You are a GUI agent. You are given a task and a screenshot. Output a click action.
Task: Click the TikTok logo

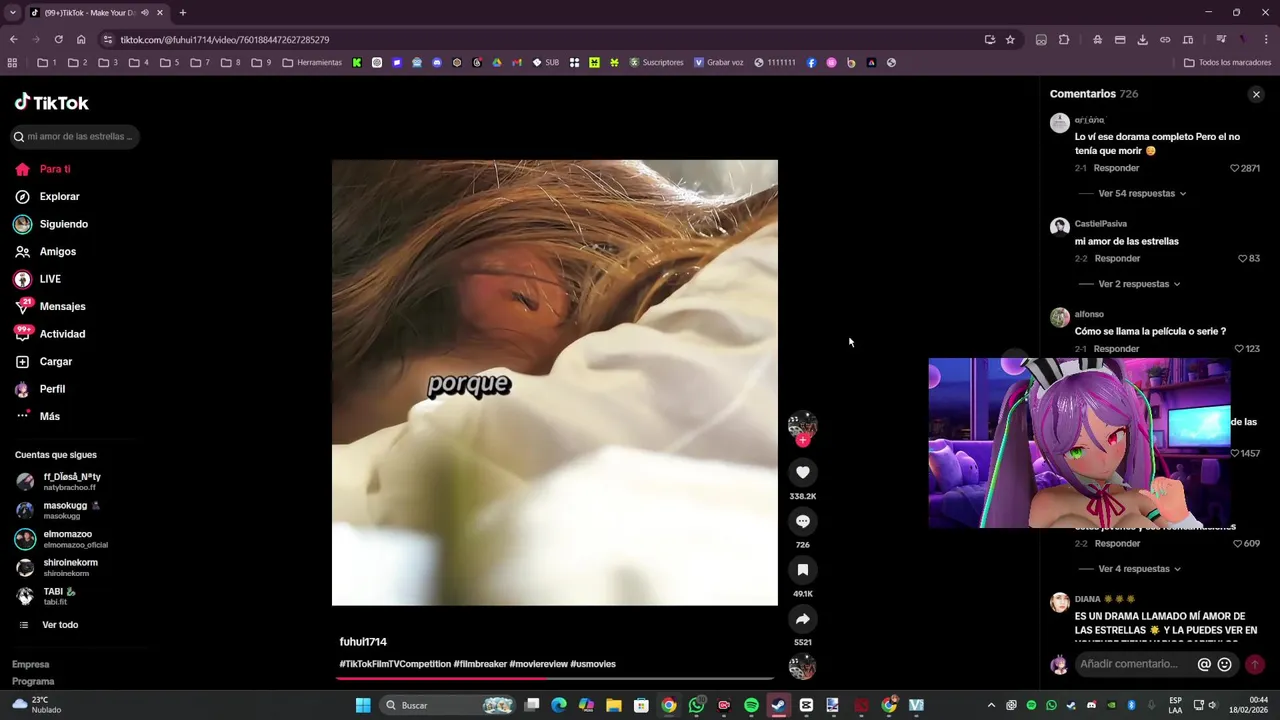52,102
